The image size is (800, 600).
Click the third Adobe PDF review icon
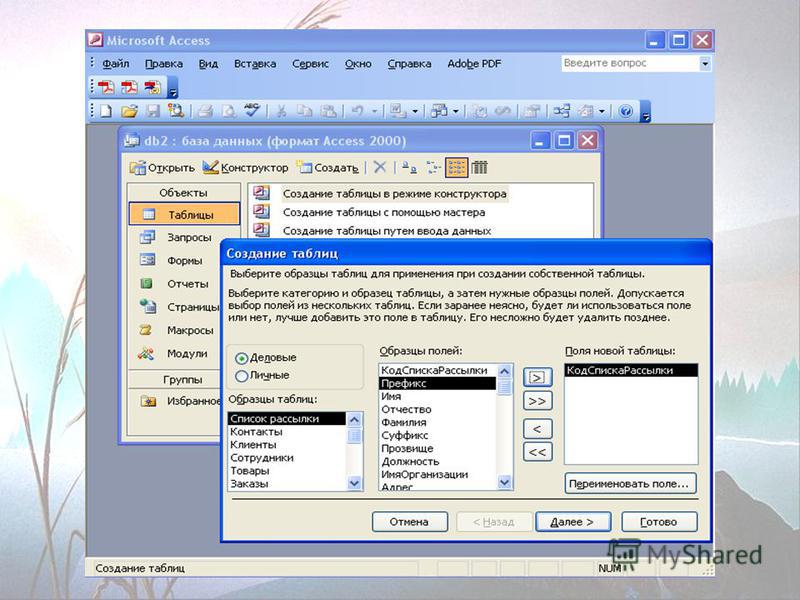point(152,87)
